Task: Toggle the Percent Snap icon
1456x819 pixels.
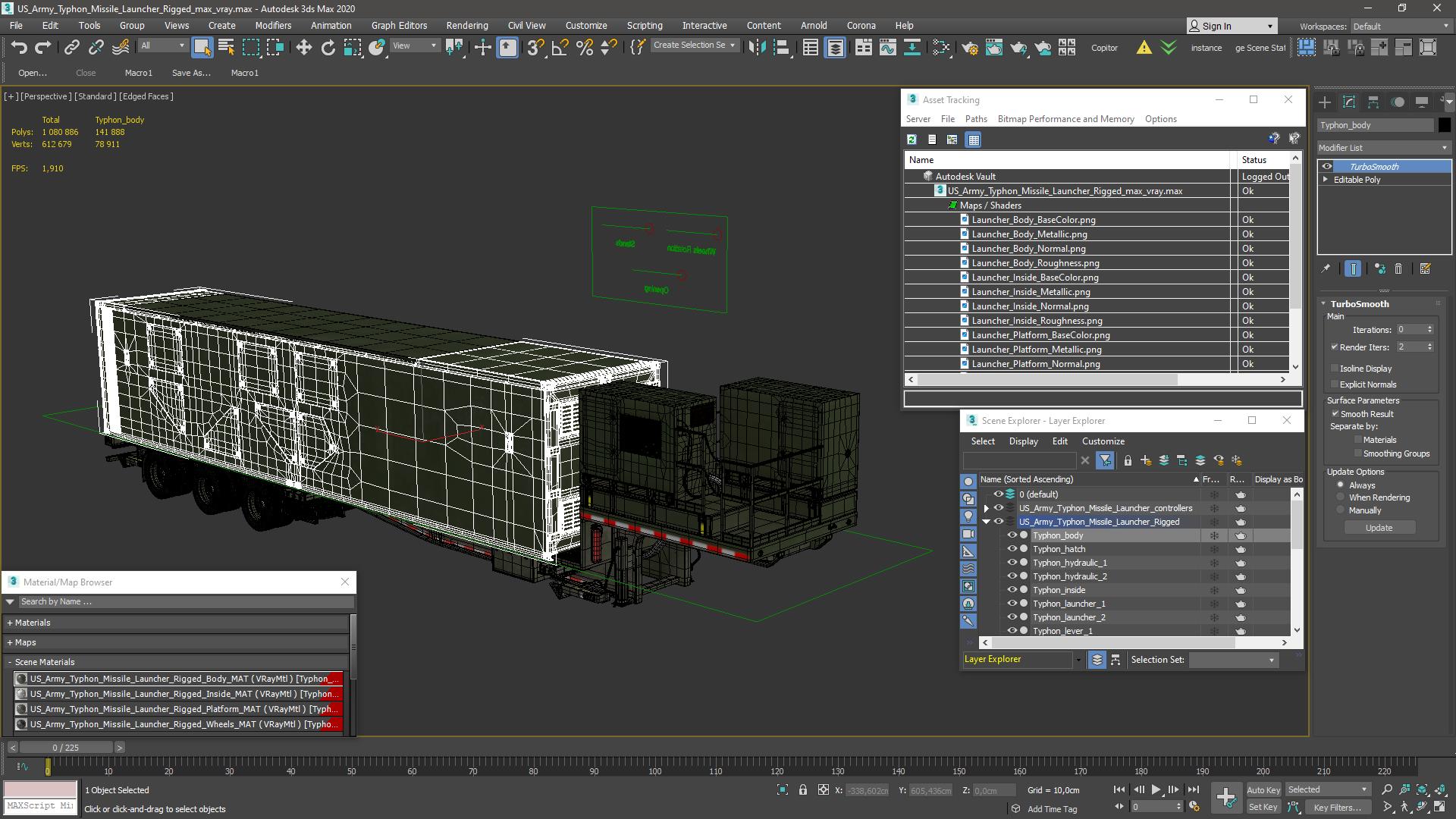Action: [x=584, y=48]
